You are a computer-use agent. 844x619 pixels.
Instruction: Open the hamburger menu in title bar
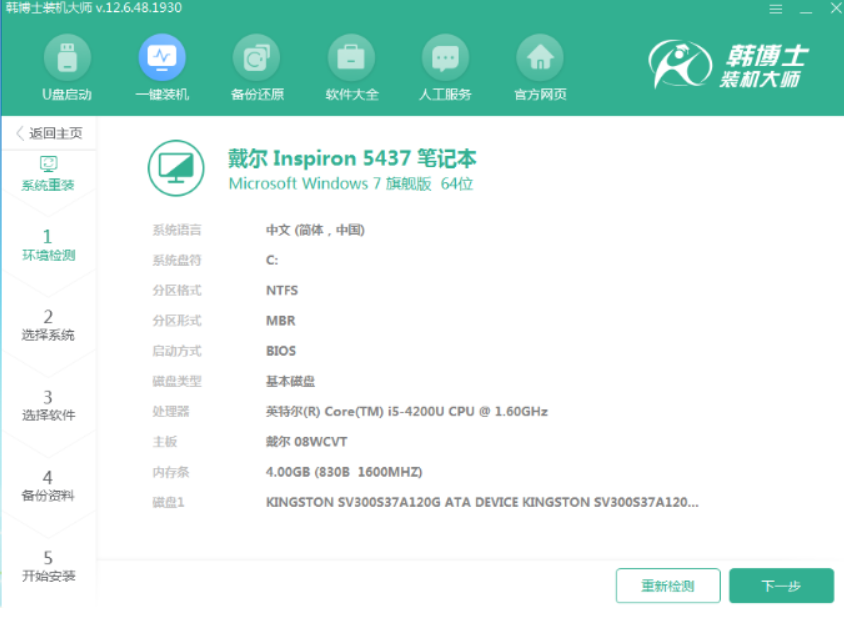[x=775, y=9]
